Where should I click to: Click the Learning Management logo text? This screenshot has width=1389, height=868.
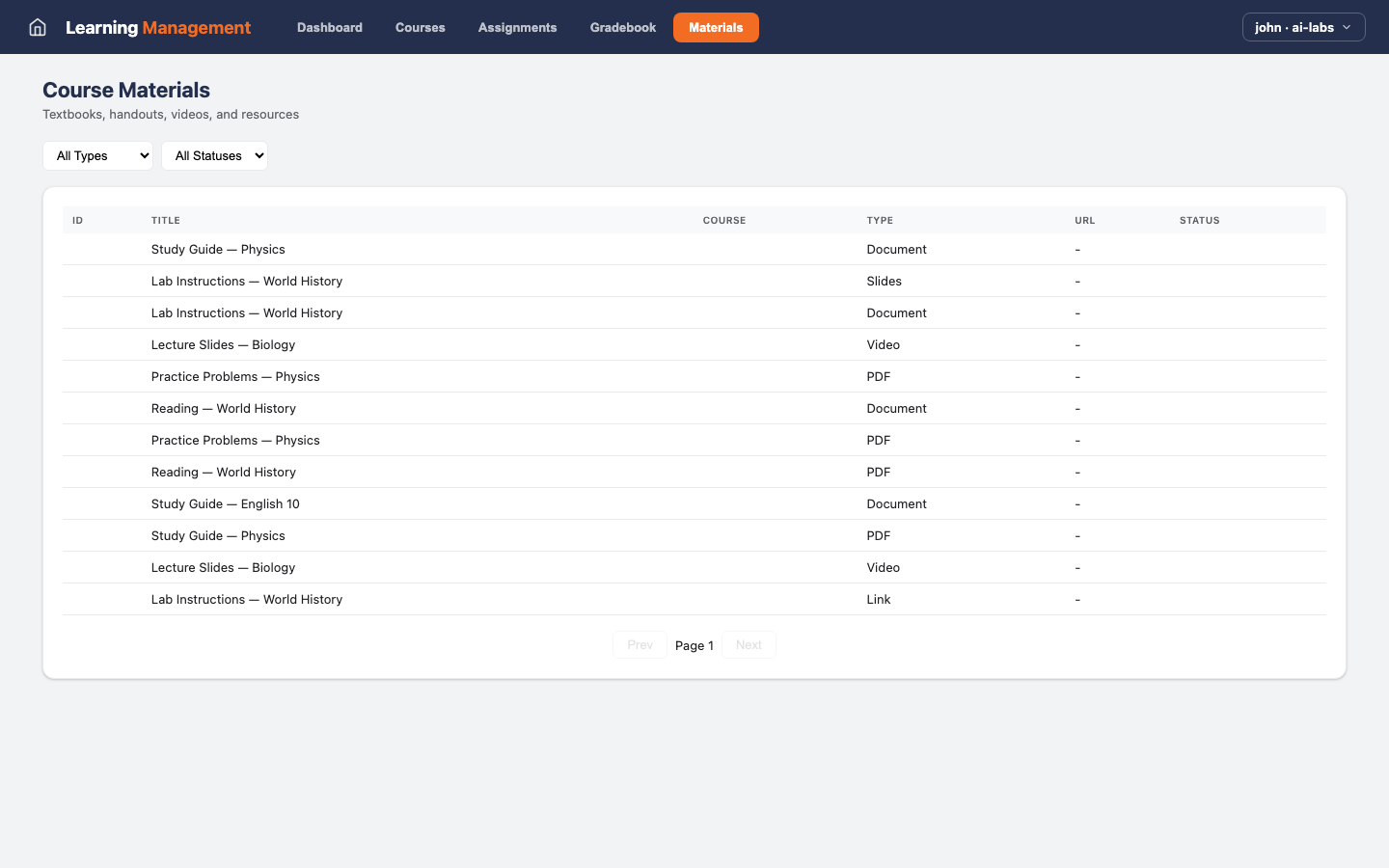157,27
